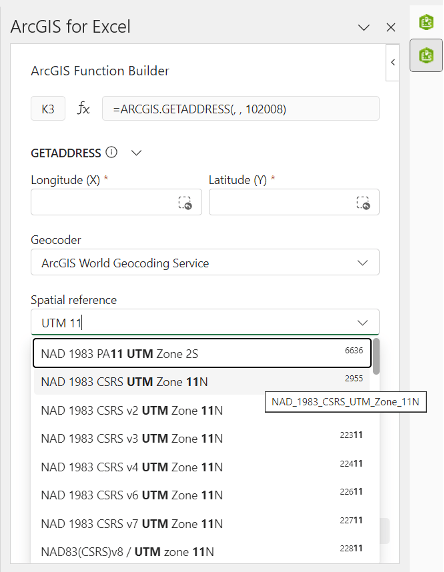Screen dimensions: 444x572
Task: Click the Longitude (X) input field
Action: coord(116,202)
